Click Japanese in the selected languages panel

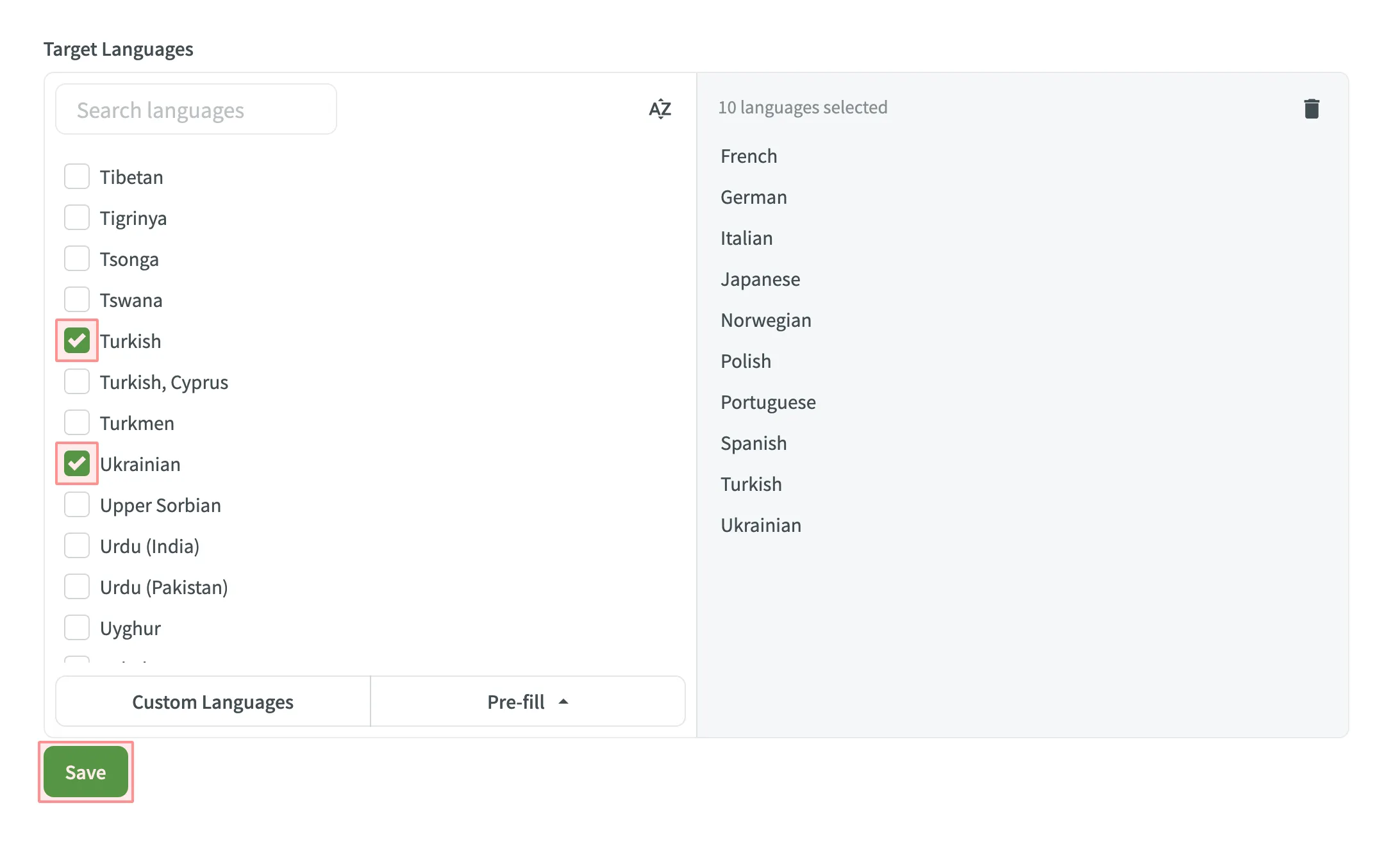(x=760, y=279)
